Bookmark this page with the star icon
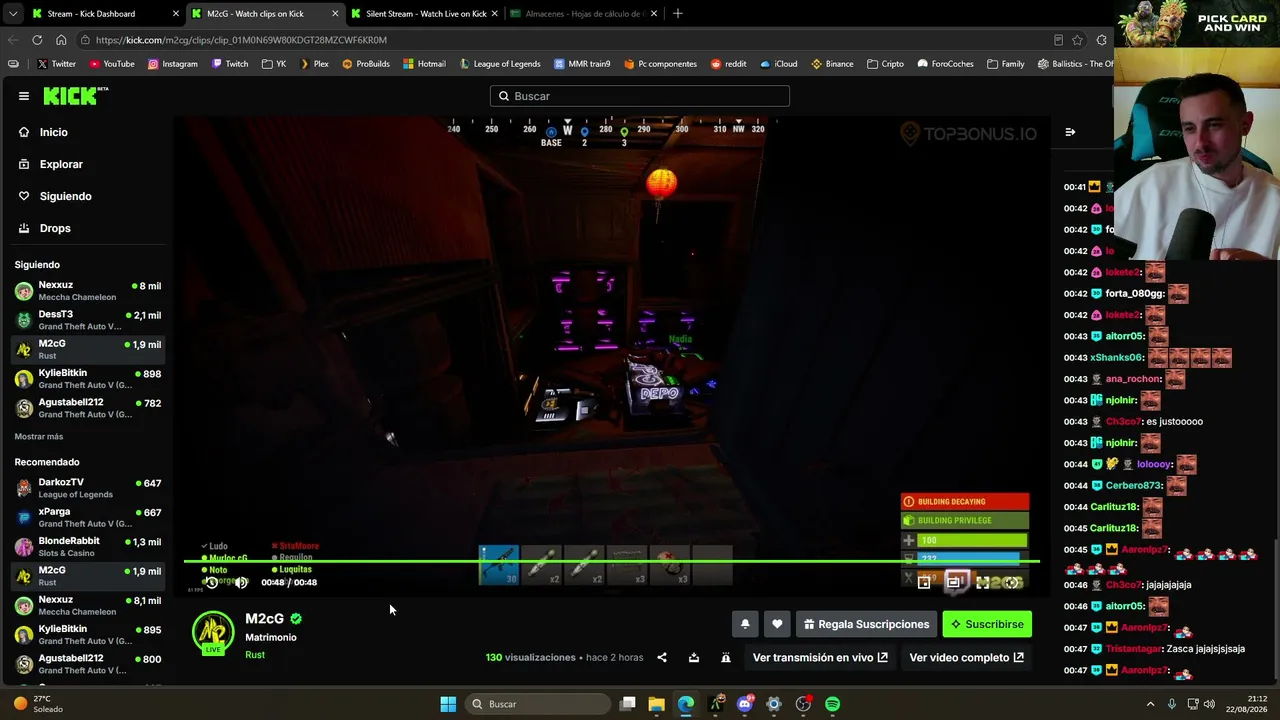1280x720 pixels. [1077, 40]
